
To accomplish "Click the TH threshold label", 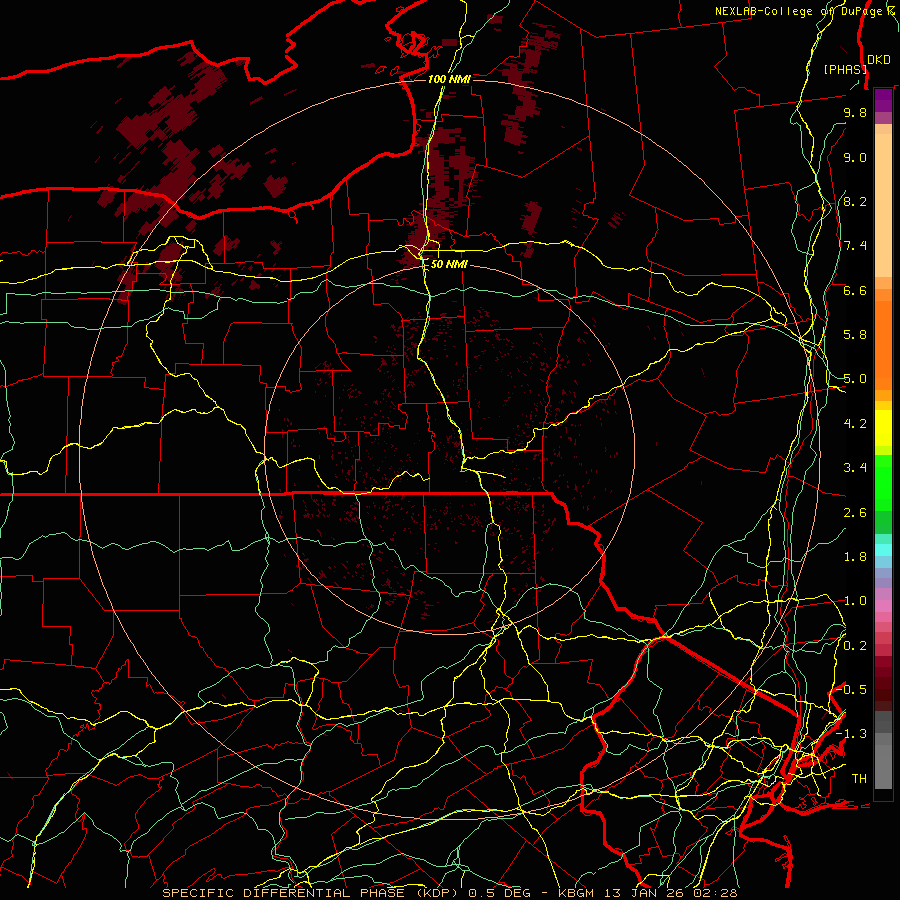I will 859,779.
